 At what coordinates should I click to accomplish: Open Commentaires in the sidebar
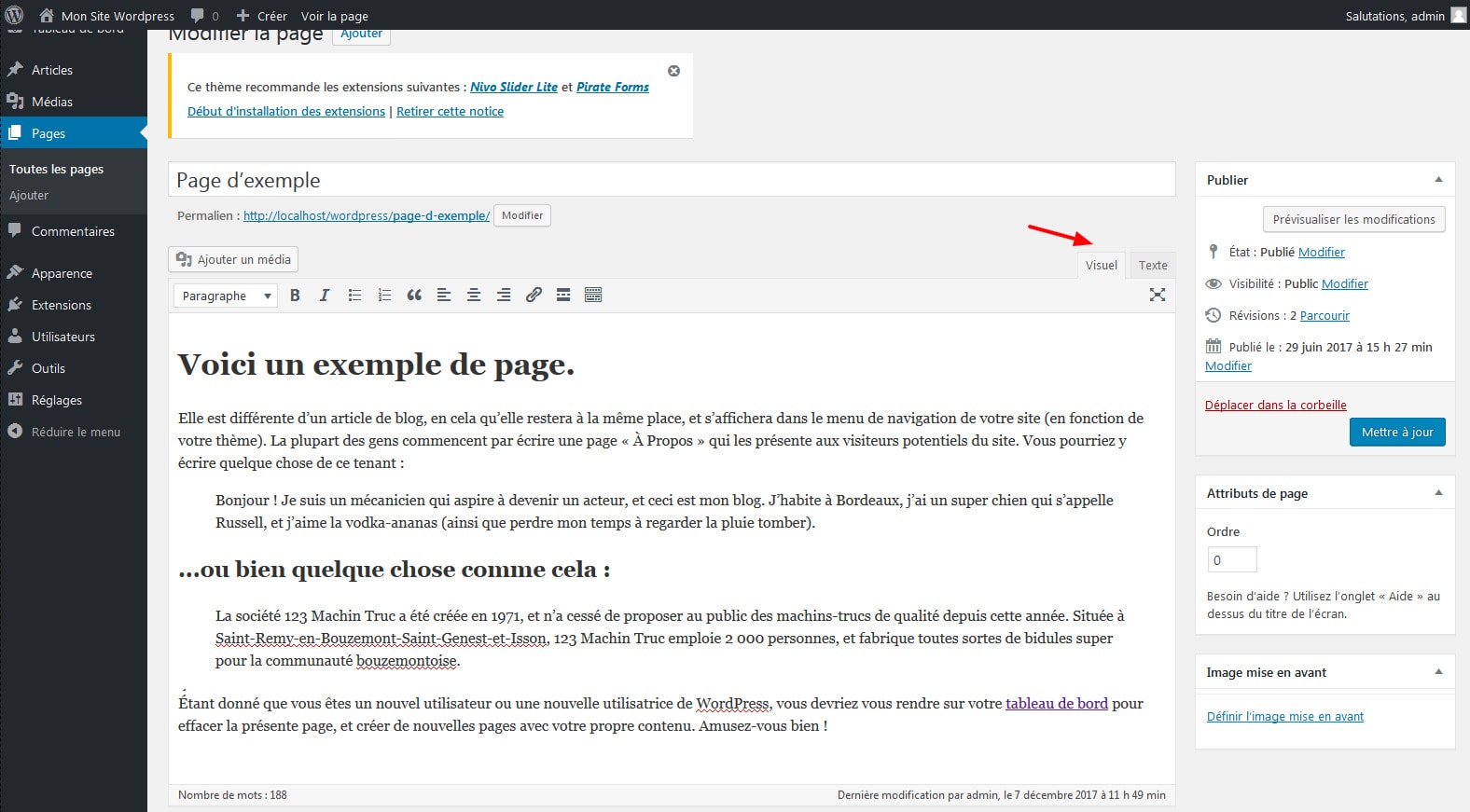click(74, 231)
